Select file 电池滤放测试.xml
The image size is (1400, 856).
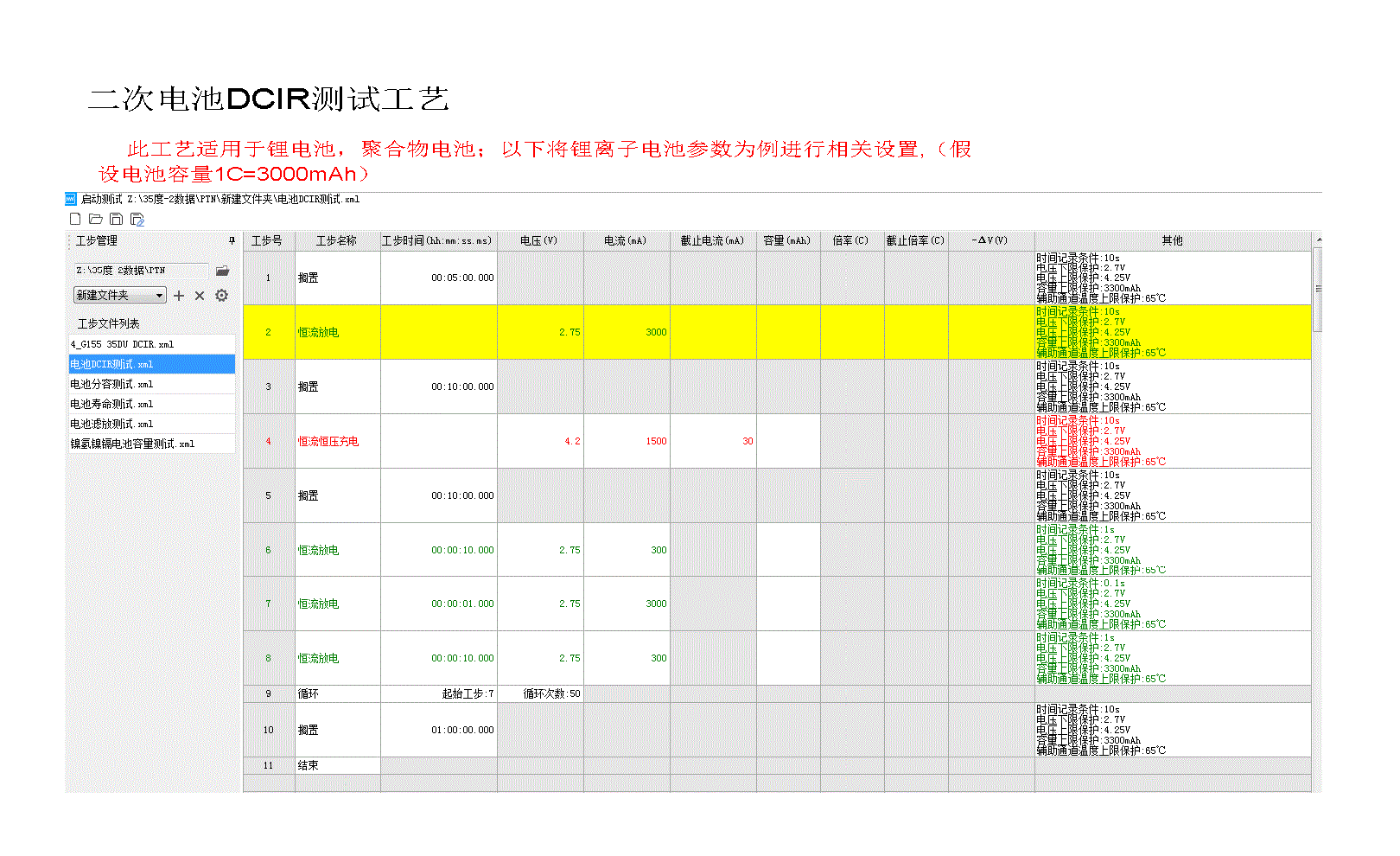pos(151,424)
